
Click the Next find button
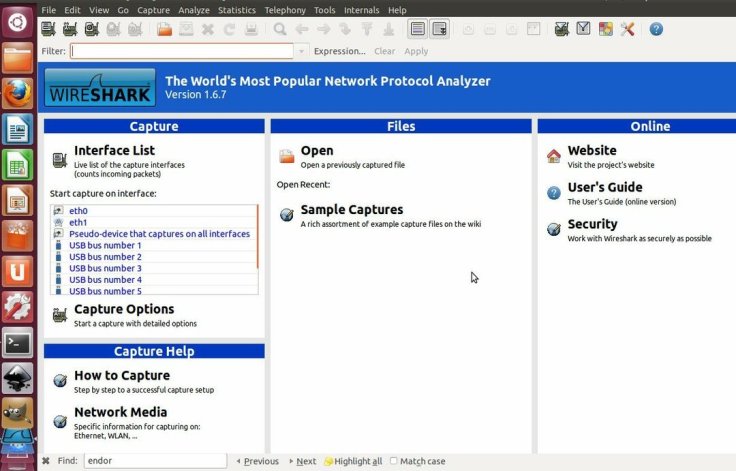(303, 461)
